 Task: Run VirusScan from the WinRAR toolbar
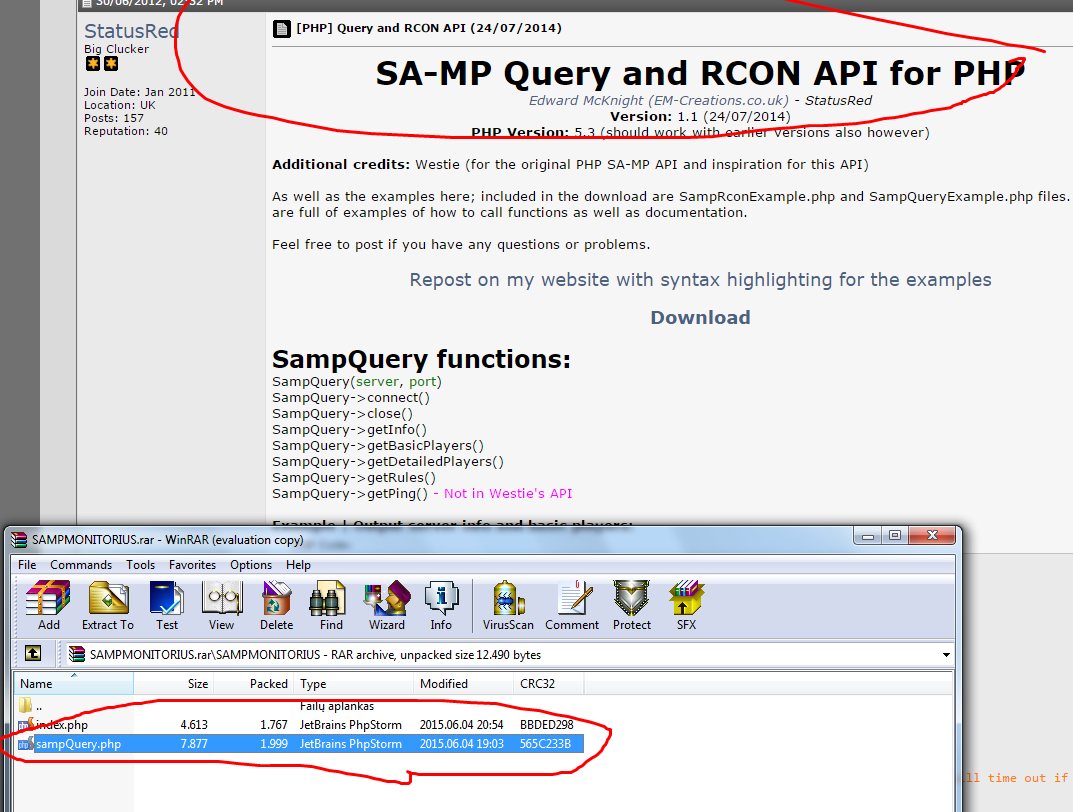tap(508, 605)
